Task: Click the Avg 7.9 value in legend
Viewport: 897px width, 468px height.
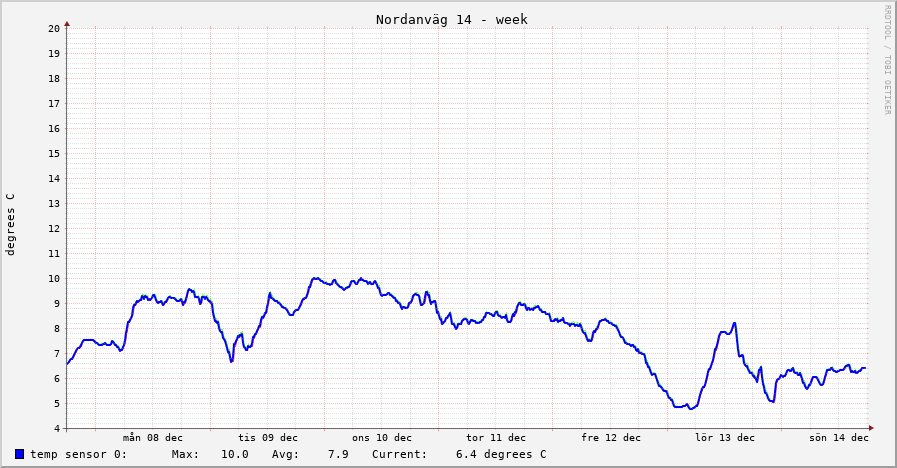Action: (338, 454)
